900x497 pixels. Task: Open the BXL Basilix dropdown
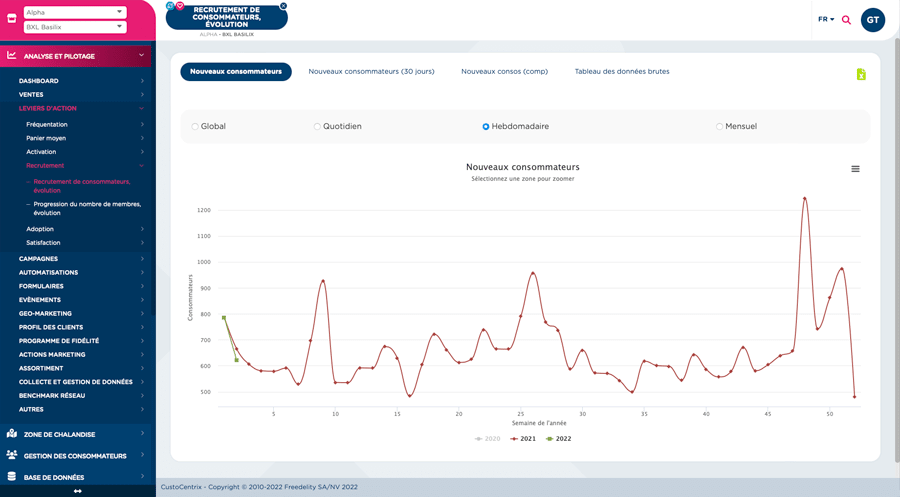point(75,27)
